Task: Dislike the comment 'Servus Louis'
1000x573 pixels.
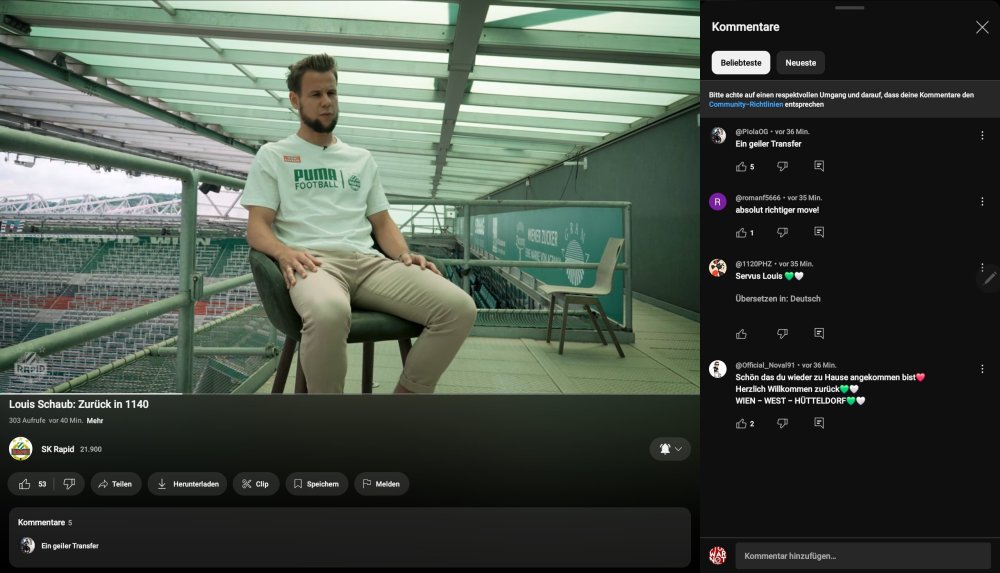Action: click(x=783, y=334)
